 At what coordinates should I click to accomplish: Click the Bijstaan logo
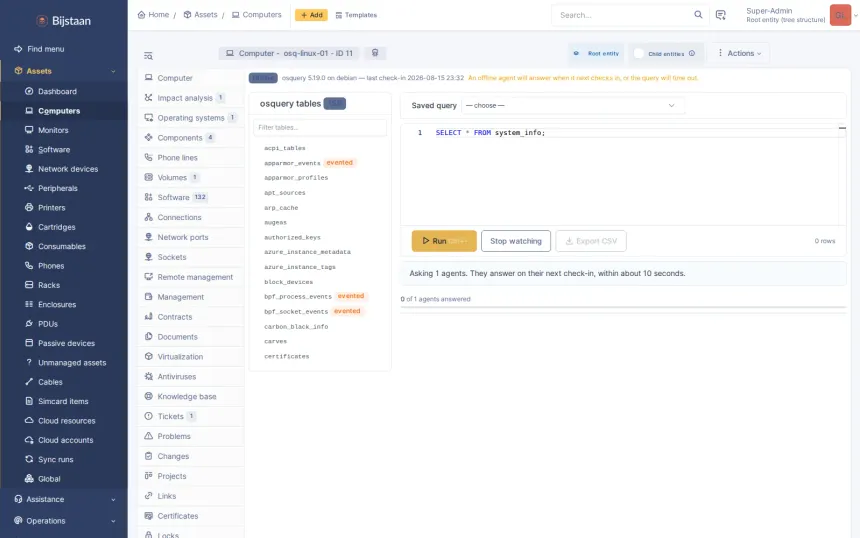click(64, 21)
